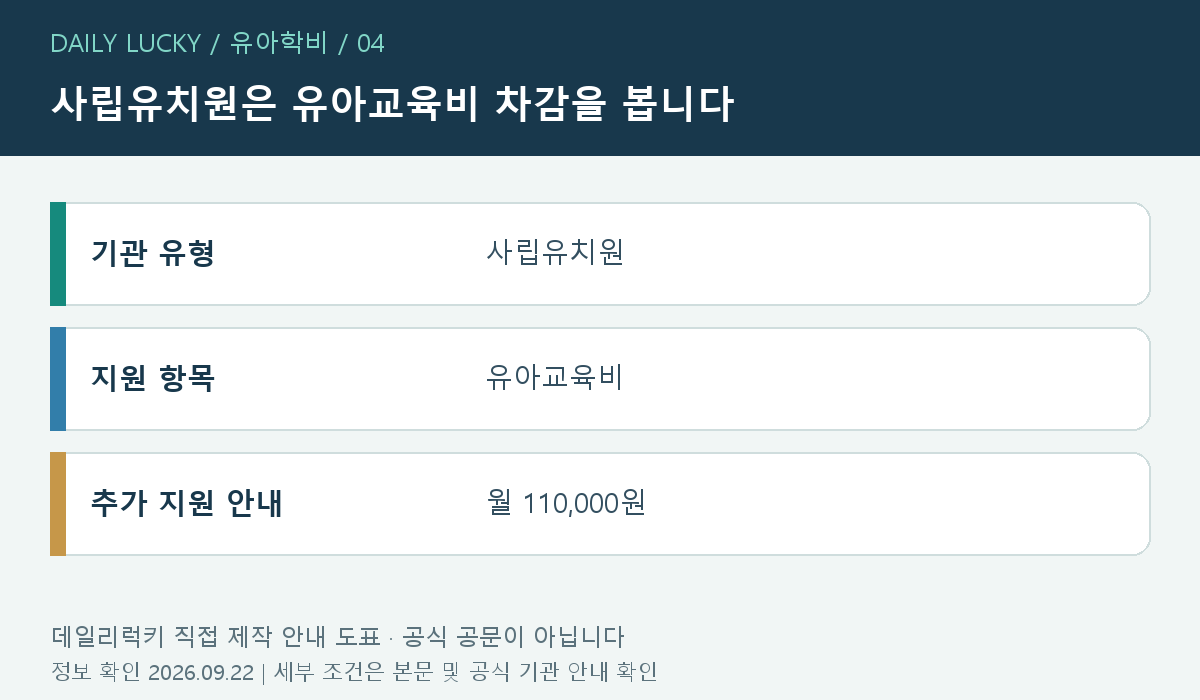This screenshot has height=700, width=1200.
Task: Click the footer note 데일리럭키 직접 제작 안내 도표
Action: coord(215,637)
